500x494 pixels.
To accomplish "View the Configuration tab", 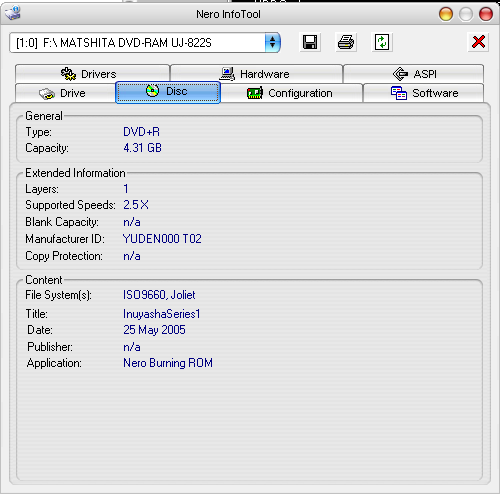I will [291, 93].
